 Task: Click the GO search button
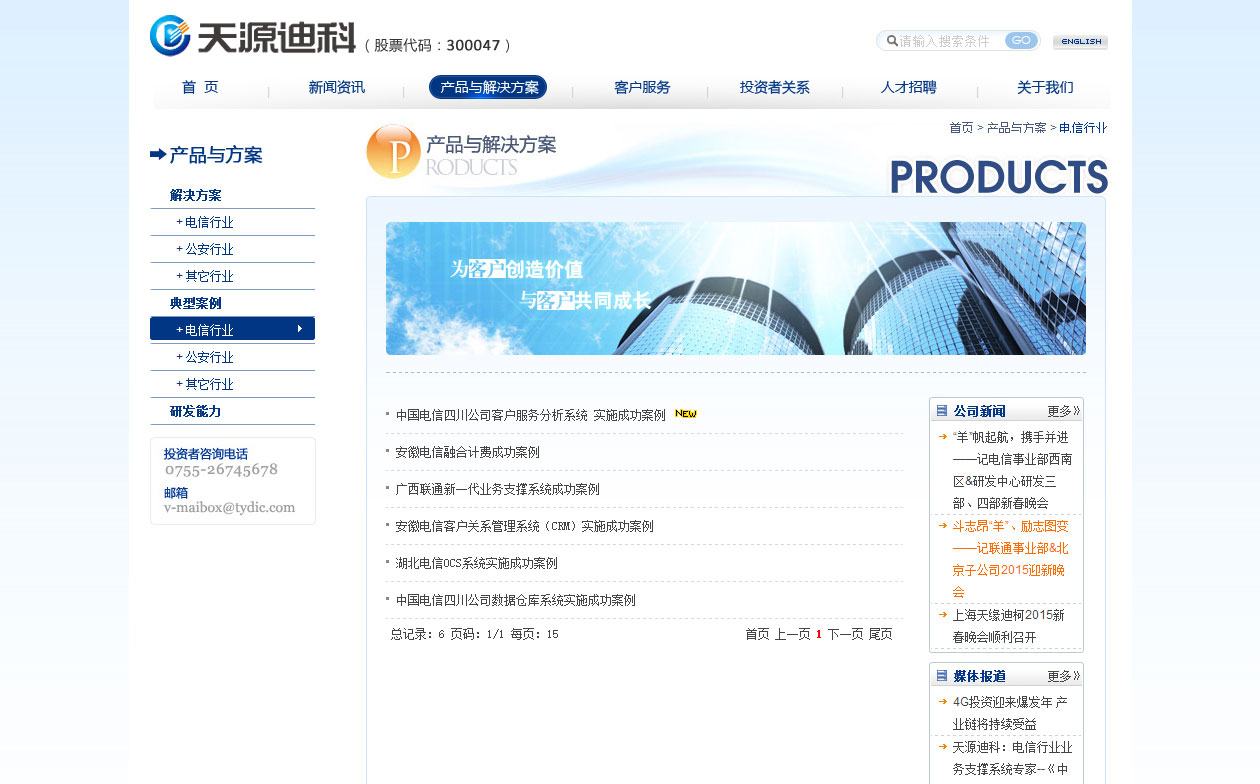pyautogui.click(x=1021, y=40)
